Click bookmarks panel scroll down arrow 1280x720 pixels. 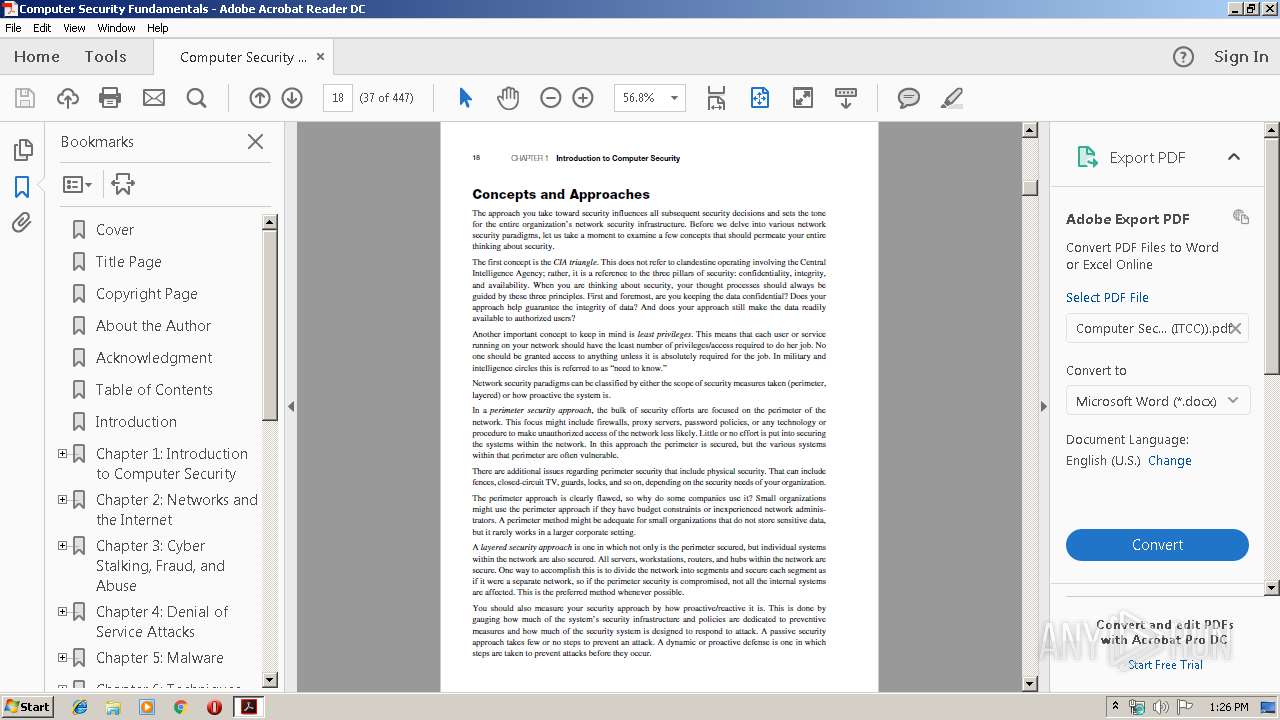270,679
